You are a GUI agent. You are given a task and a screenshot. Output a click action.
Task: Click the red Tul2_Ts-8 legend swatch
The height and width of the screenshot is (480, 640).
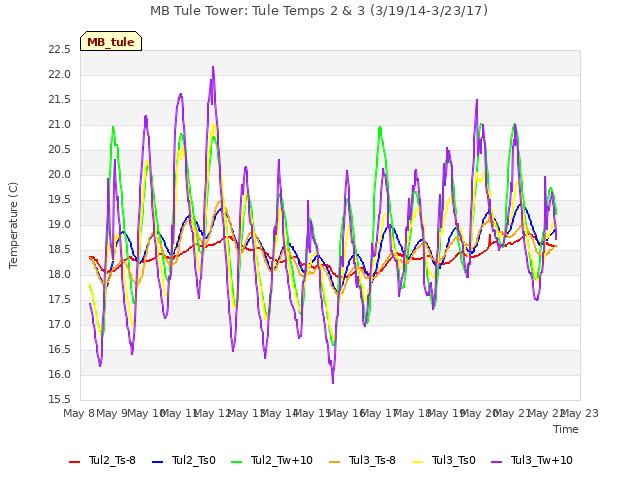(x=75, y=462)
